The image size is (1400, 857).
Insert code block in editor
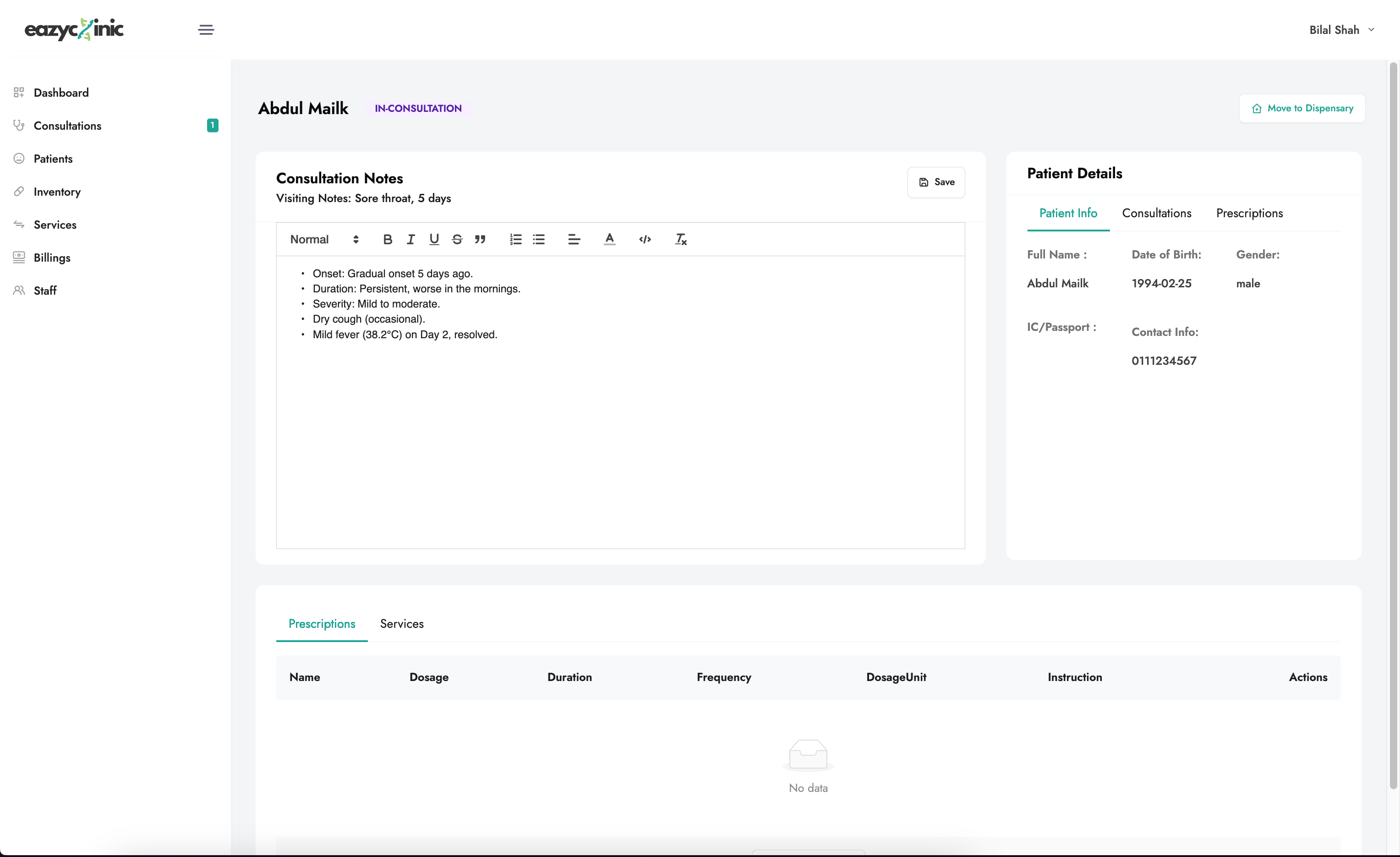[x=645, y=239]
